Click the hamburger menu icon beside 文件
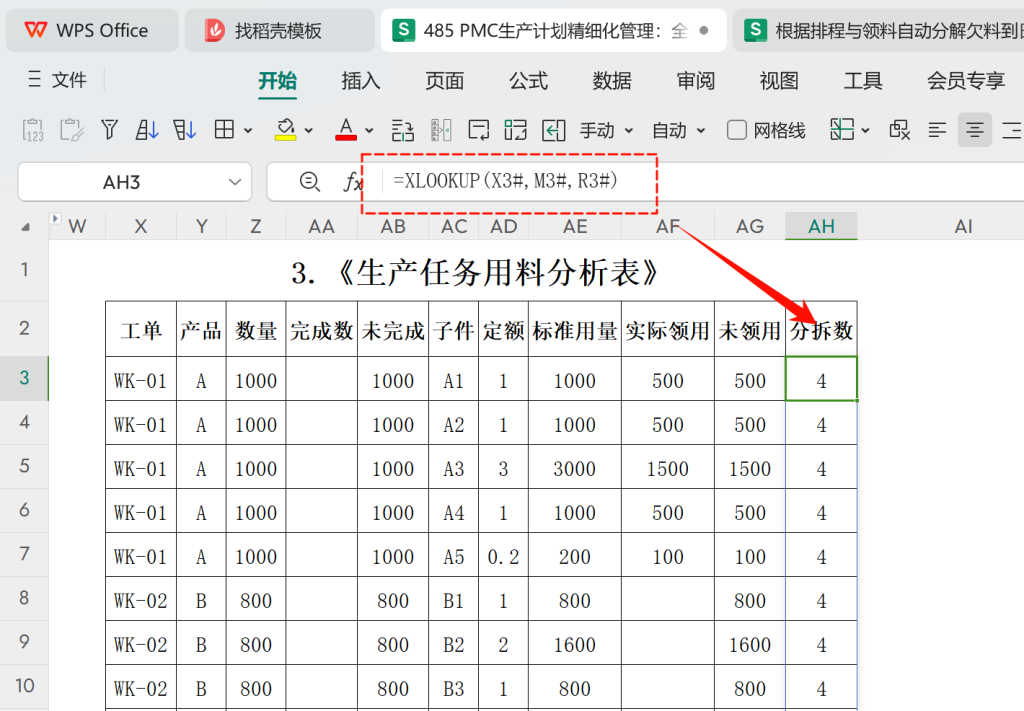1024x711 pixels. (x=35, y=80)
